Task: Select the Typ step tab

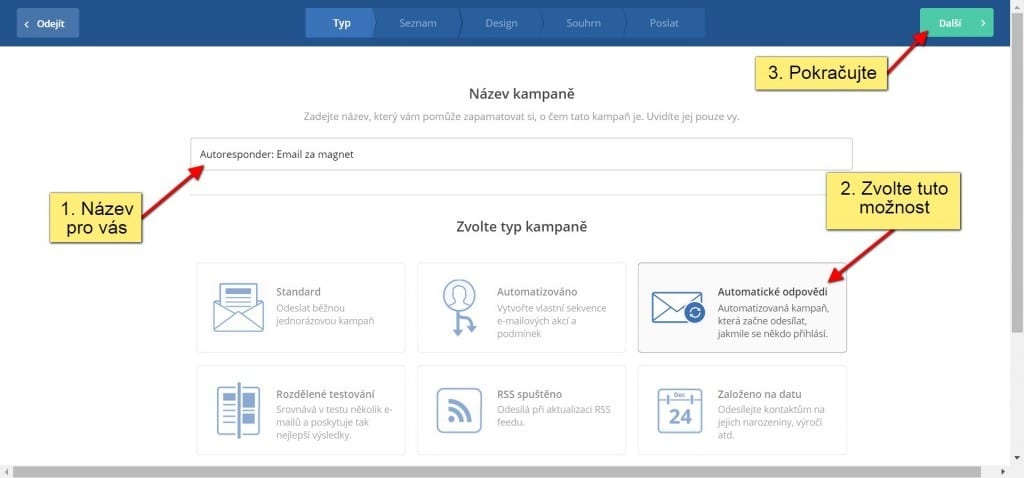Action: coord(341,22)
